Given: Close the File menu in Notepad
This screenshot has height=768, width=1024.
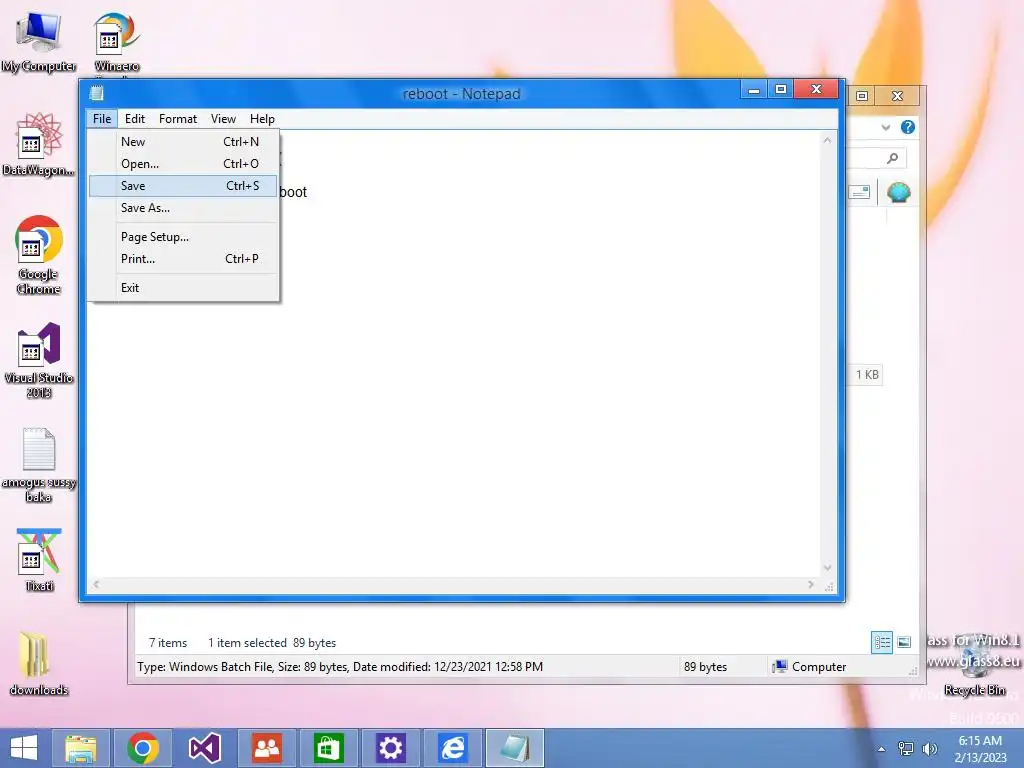Looking at the screenshot, I should 102,119.
